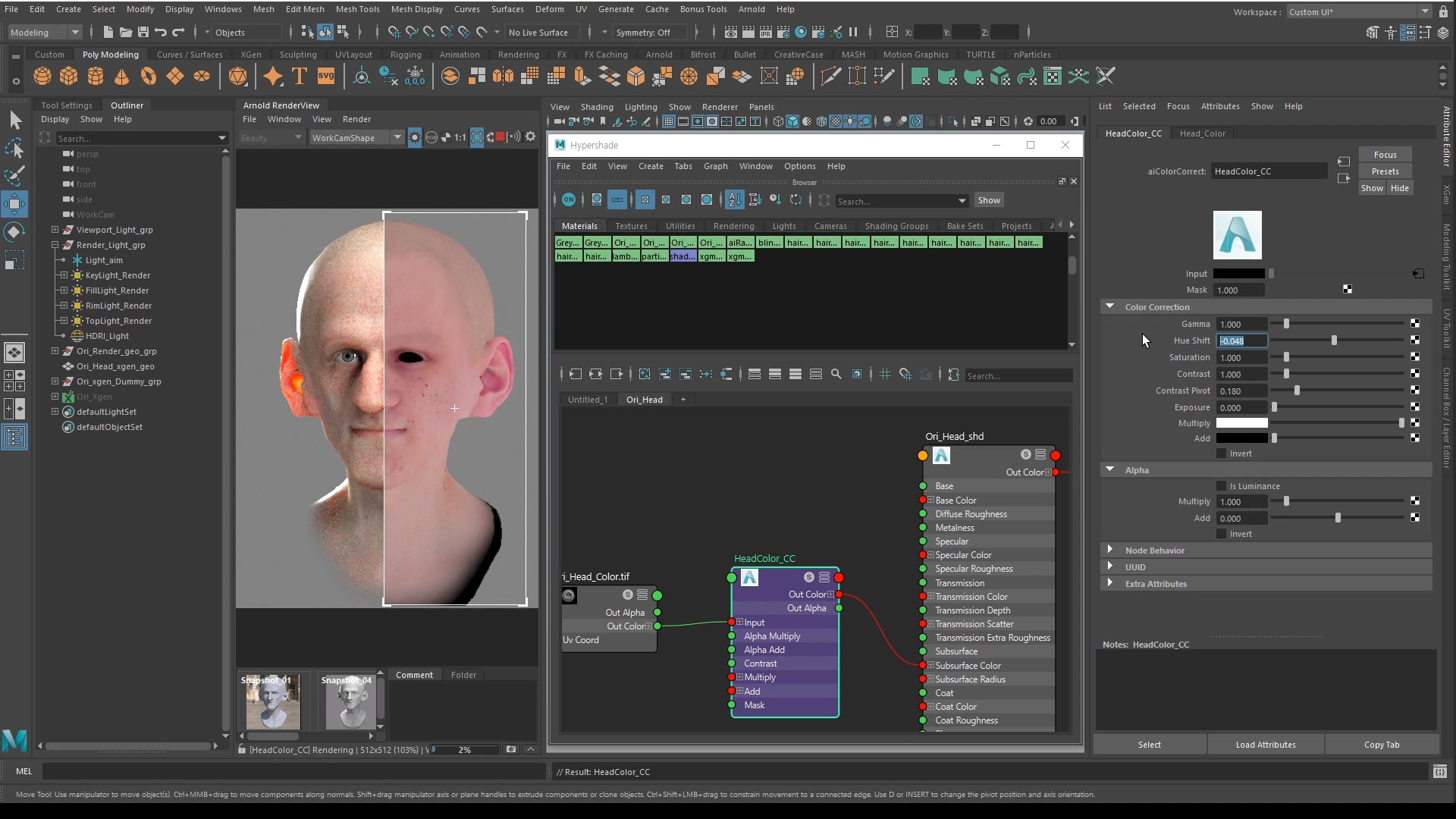Click the Arnold RenderView settings gear

point(530,137)
